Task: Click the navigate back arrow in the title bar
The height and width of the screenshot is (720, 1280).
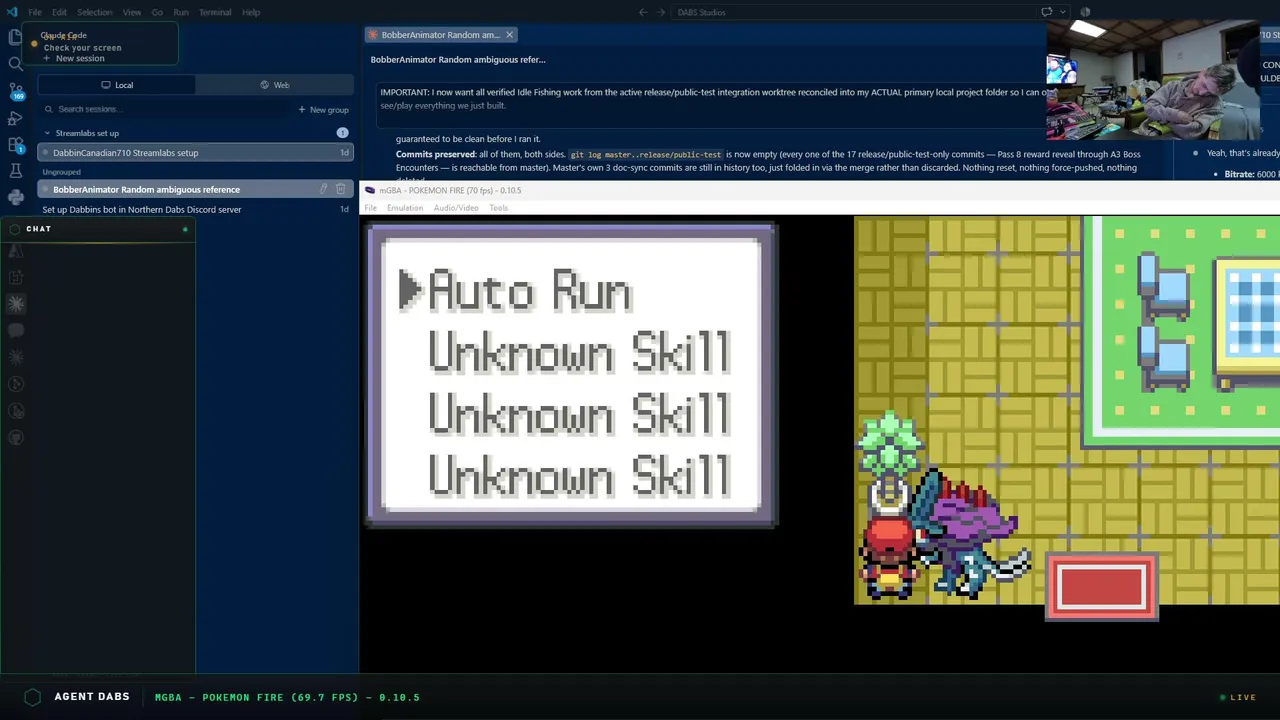Action: (x=643, y=12)
